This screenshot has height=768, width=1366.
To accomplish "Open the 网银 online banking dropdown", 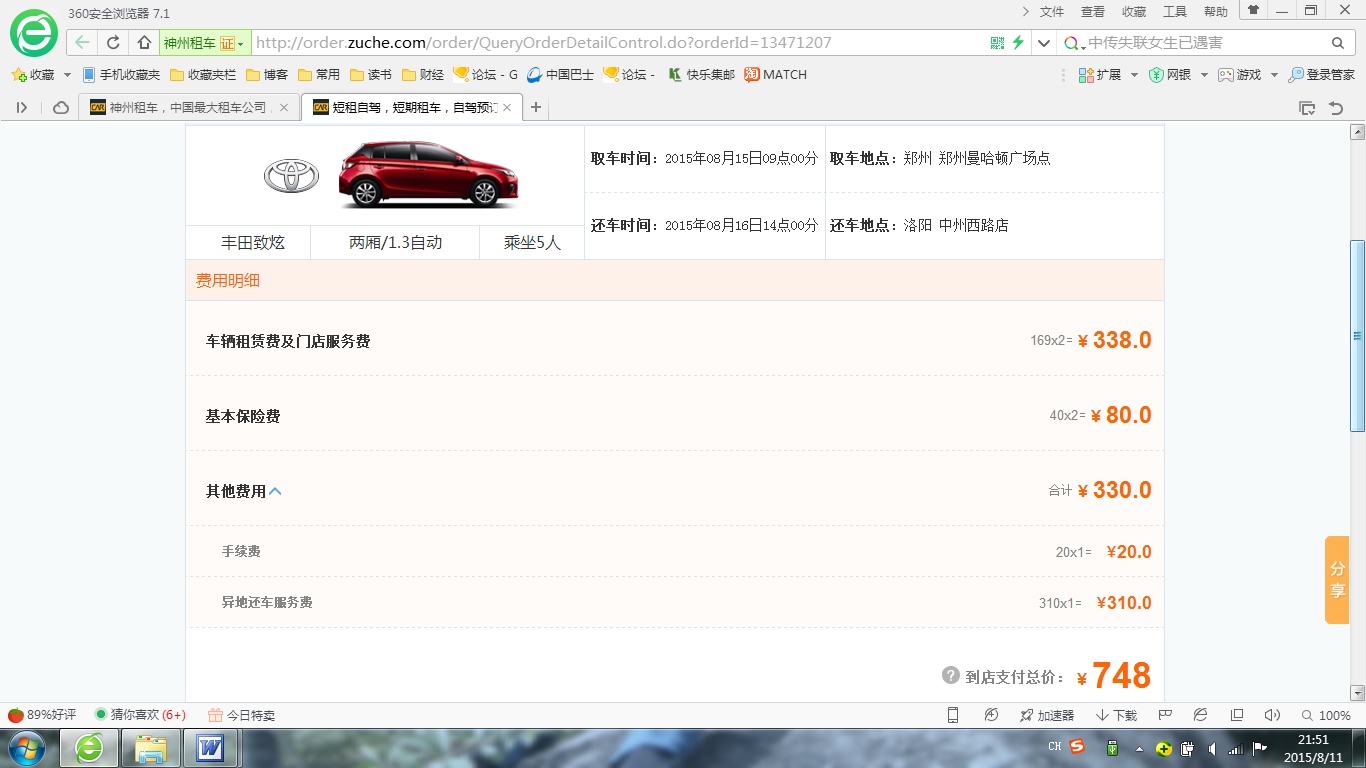I will tap(1179, 75).
